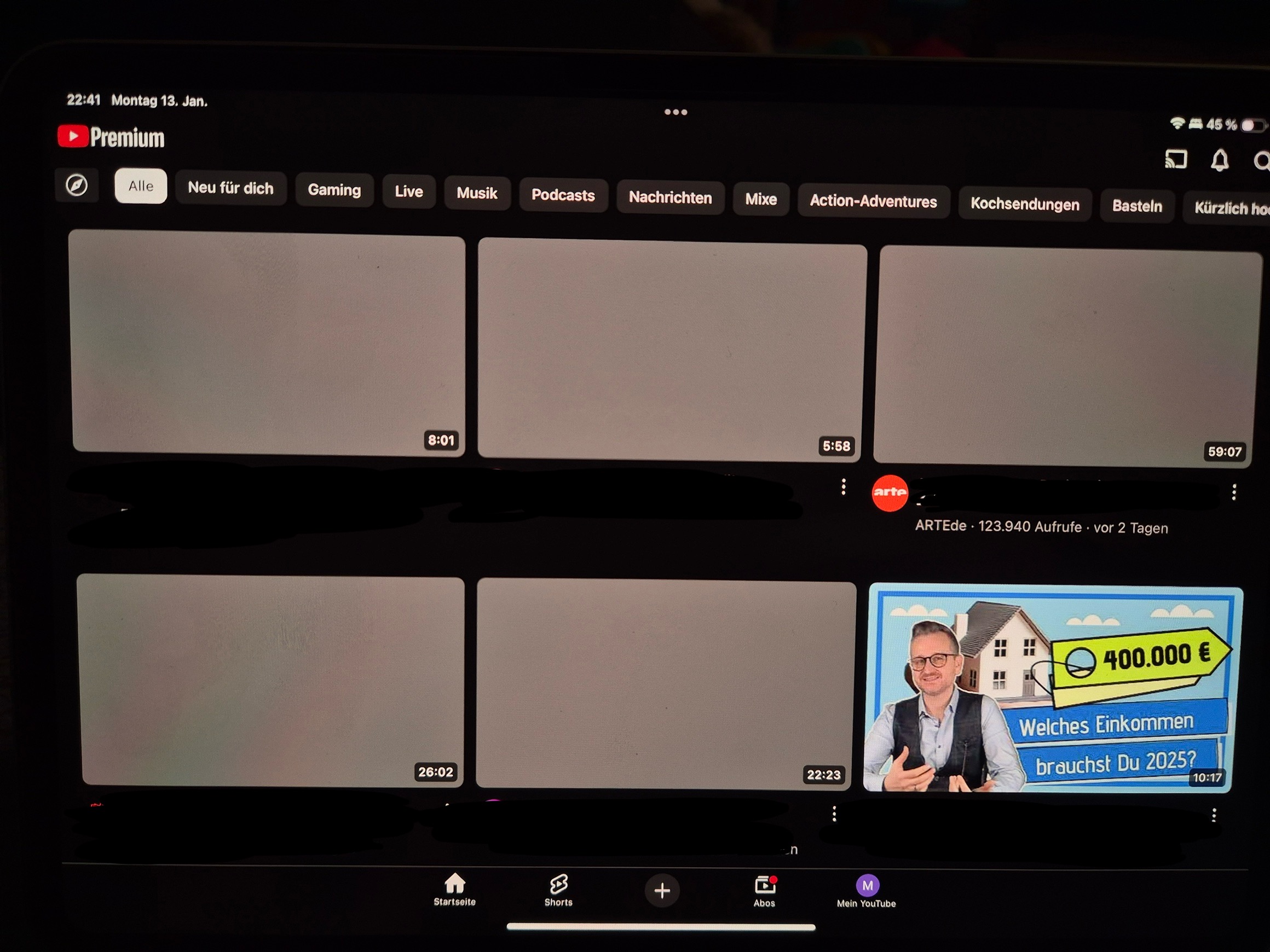
Task: Tap the plus create button
Action: (x=662, y=891)
